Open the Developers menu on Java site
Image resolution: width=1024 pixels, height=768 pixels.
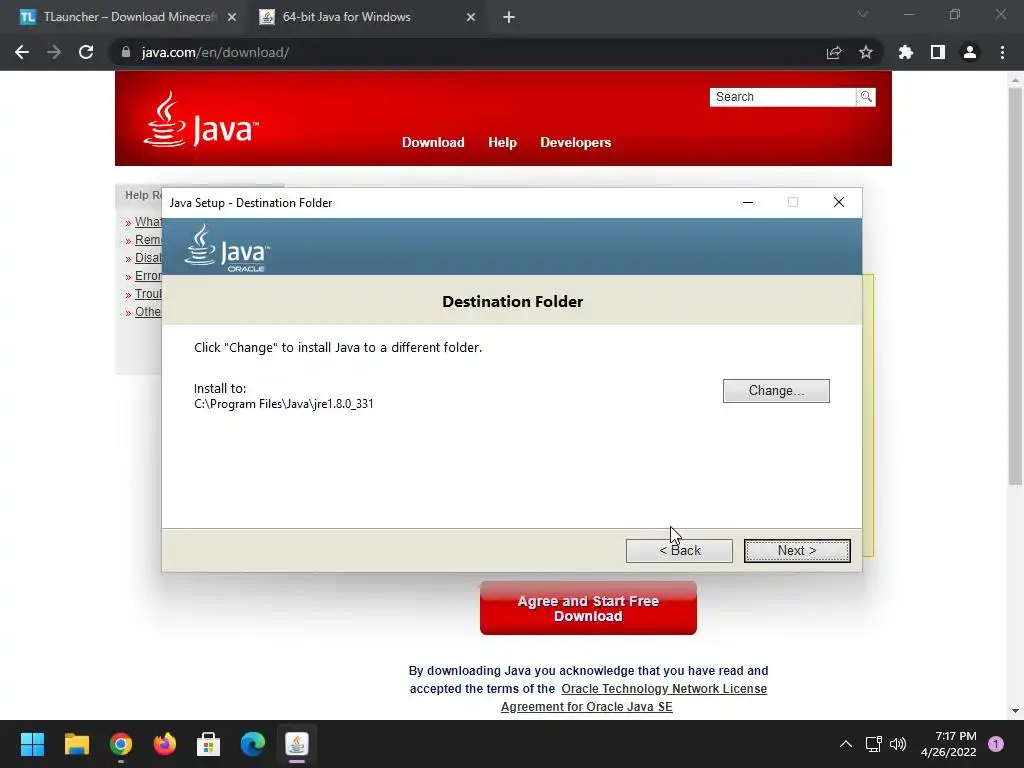click(575, 142)
